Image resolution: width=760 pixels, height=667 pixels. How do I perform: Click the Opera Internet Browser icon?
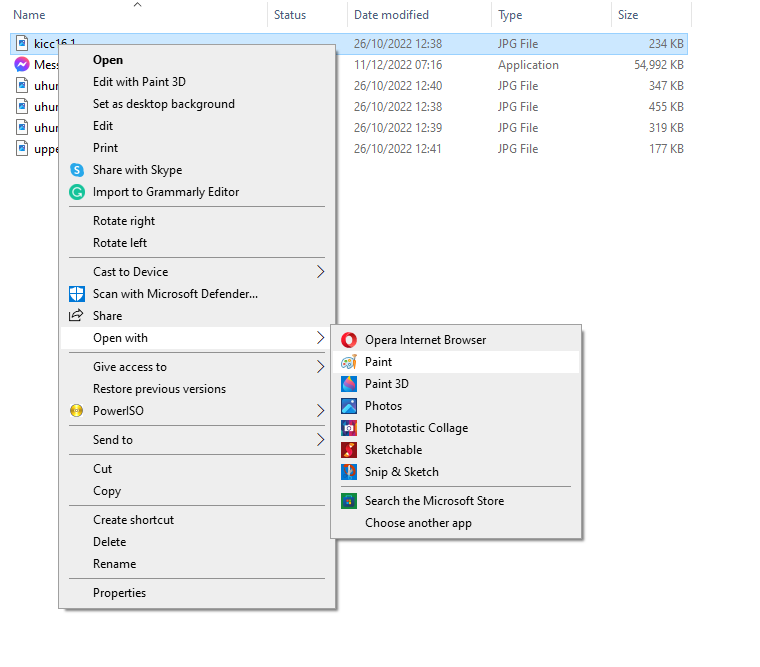pos(349,340)
